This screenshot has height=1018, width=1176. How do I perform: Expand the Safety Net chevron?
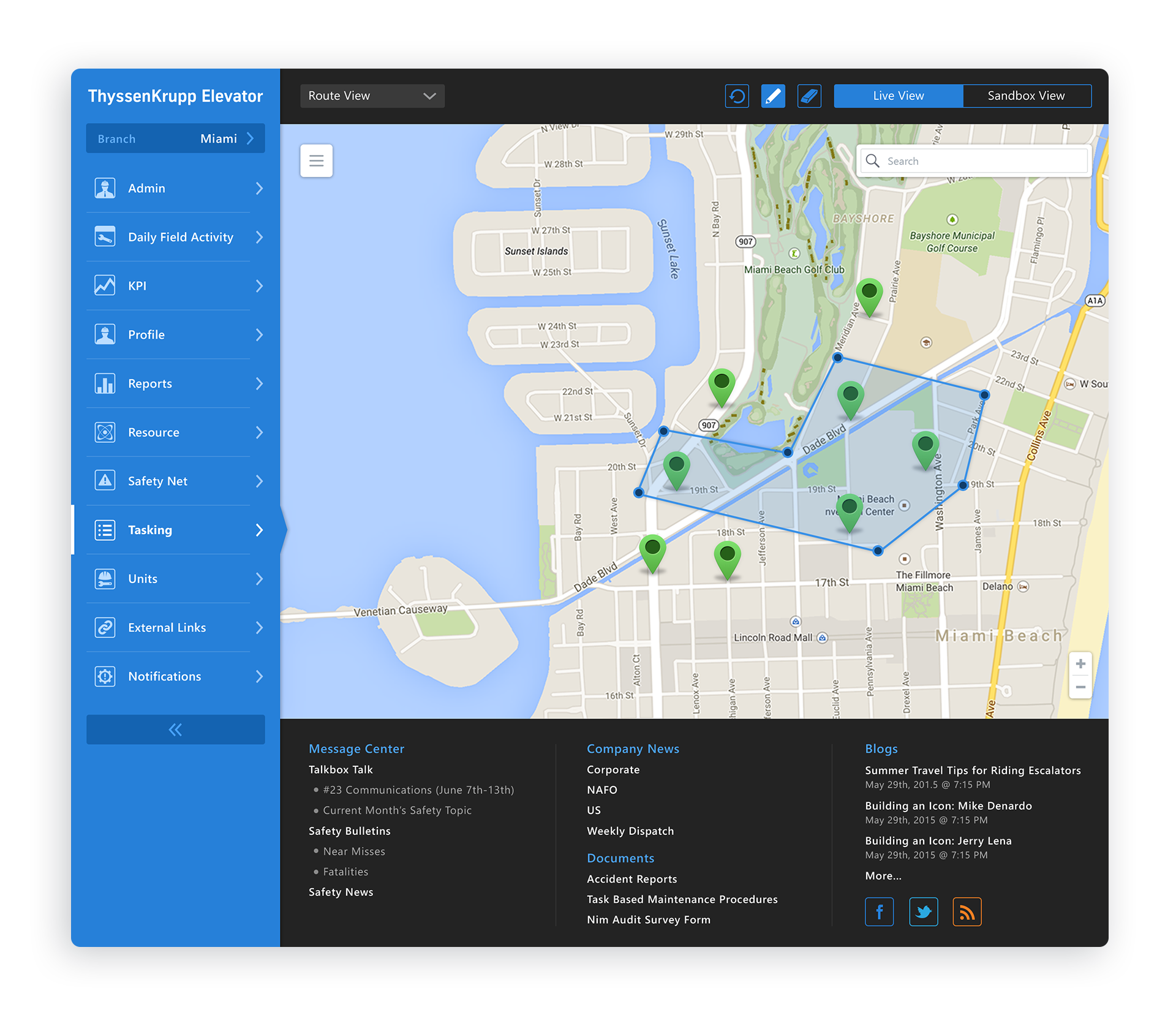pos(259,481)
